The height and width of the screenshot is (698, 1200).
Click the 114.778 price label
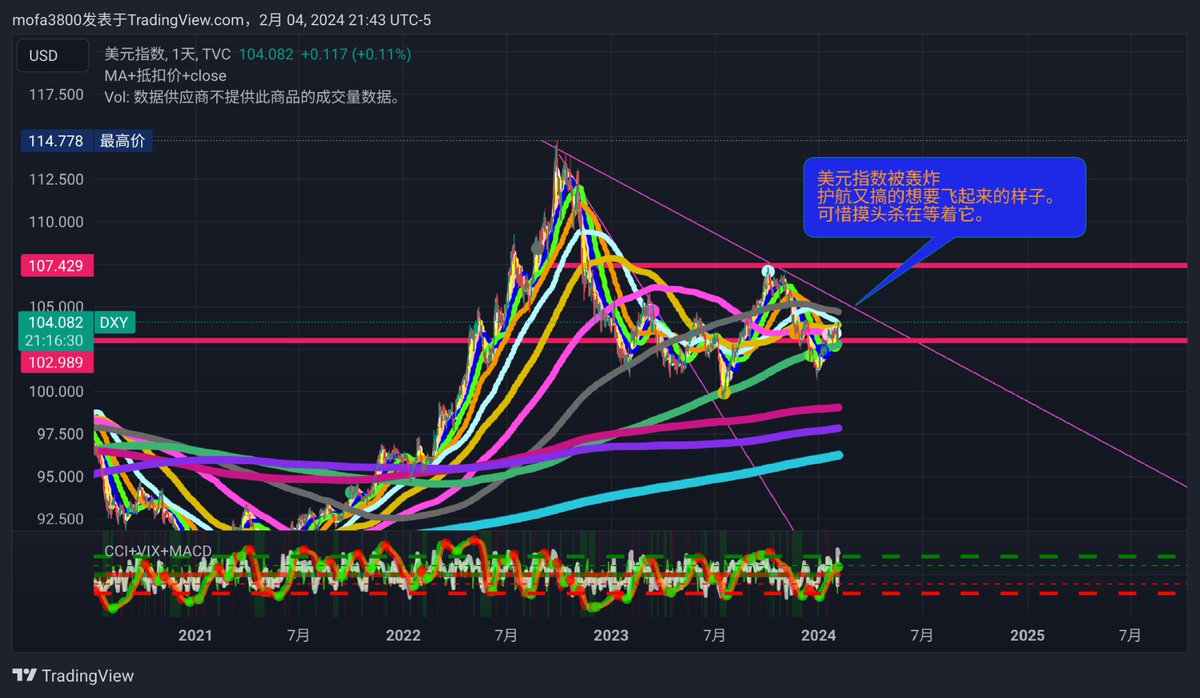point(55,141)
